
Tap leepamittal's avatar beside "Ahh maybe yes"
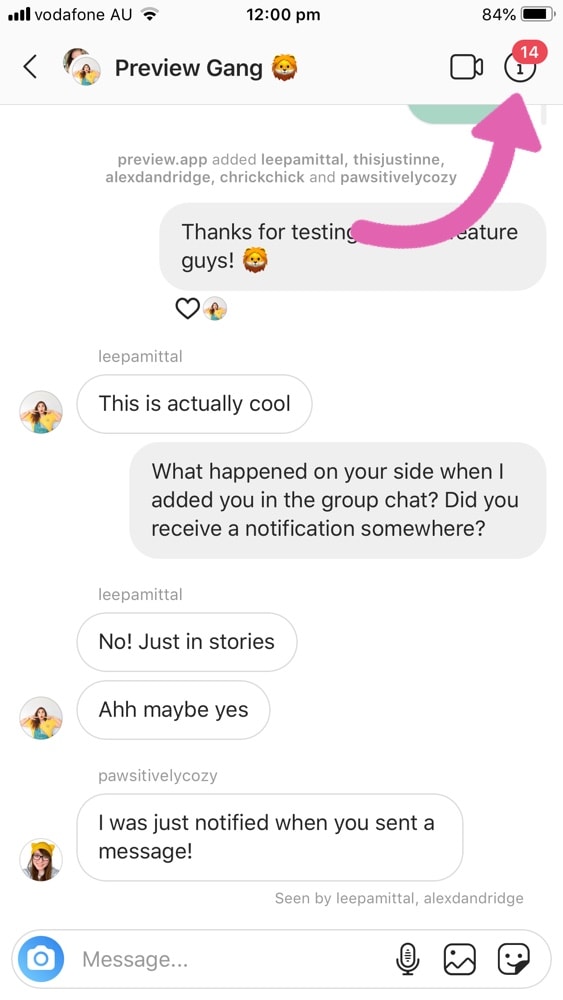pos(41,717)
